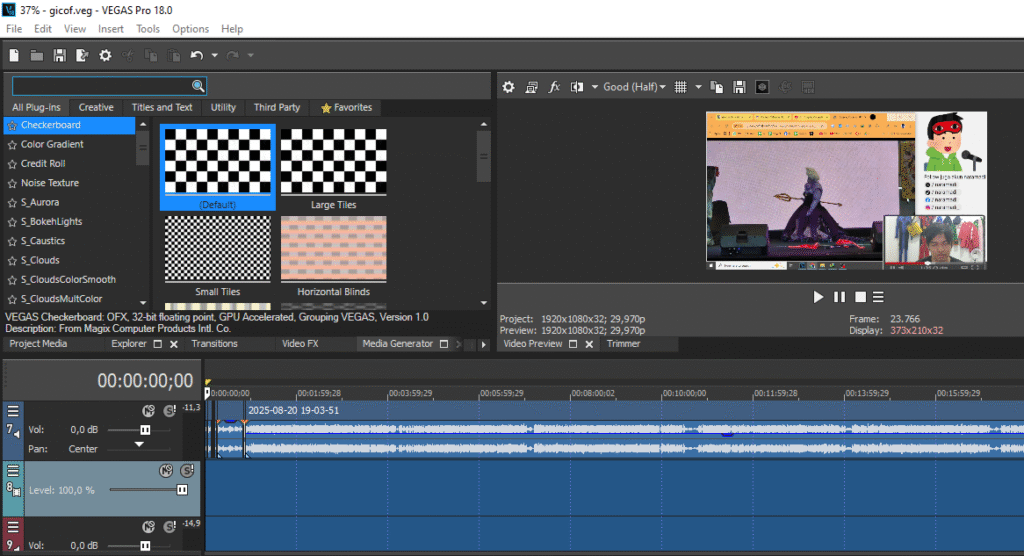Image resolution: width=1024 pixels, height=556 pixels.
Task: Save the project using the main toolbar
Action: point(59,56)
